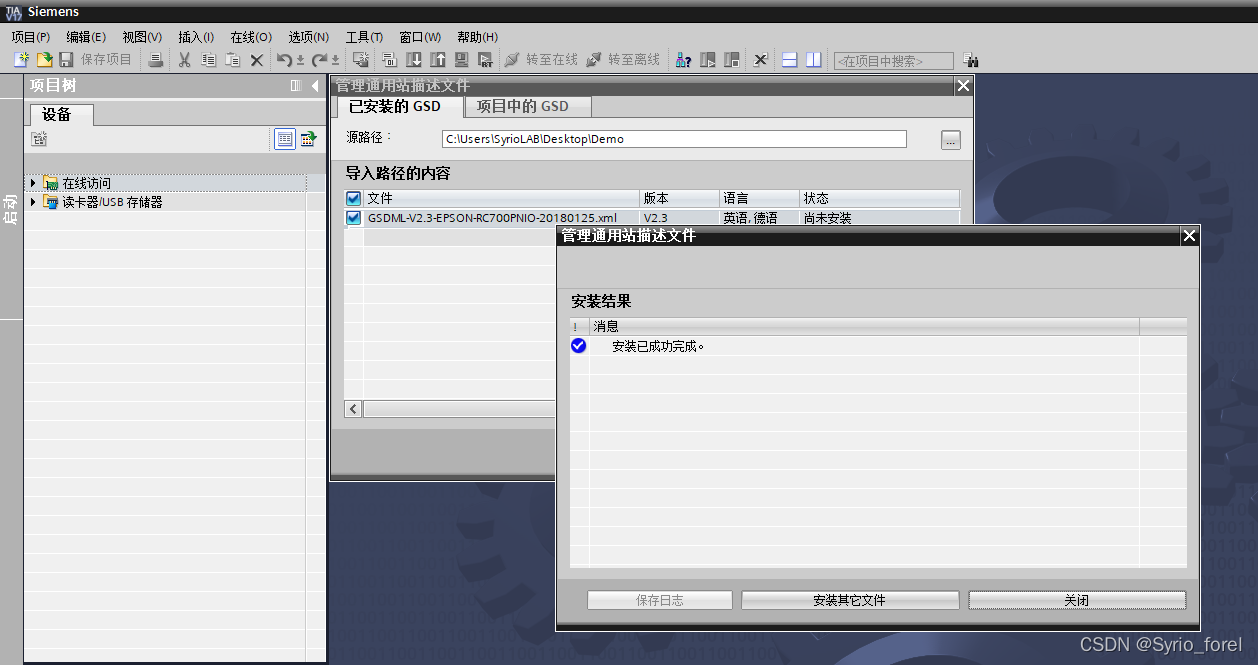Open the 选项(N) menu
Image resolution: width=1258 pixels, height=665 pixels.
[309, 37]
